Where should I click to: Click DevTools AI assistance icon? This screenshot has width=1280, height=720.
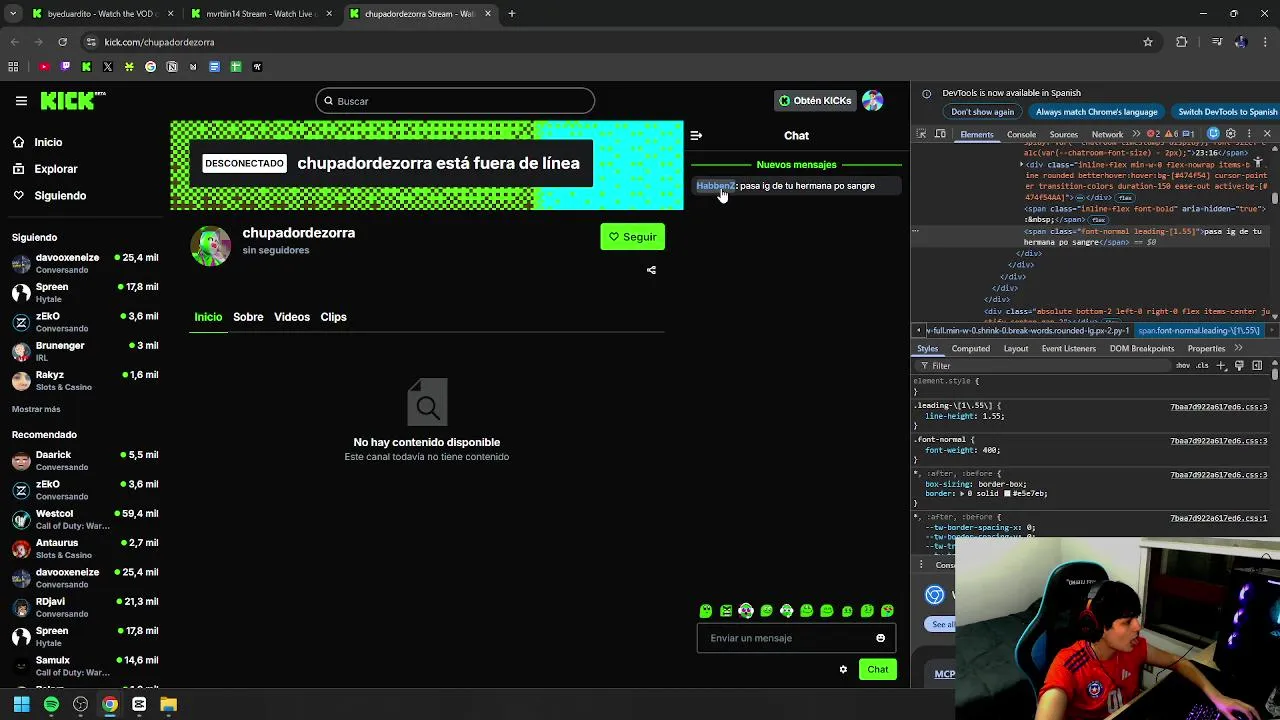pos(1214,134)
